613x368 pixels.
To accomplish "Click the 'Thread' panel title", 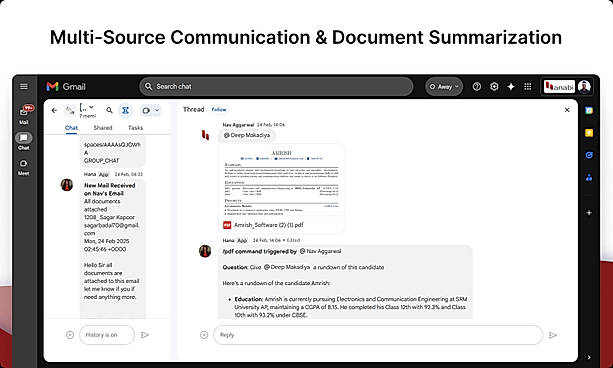I will tap(194, 110).
